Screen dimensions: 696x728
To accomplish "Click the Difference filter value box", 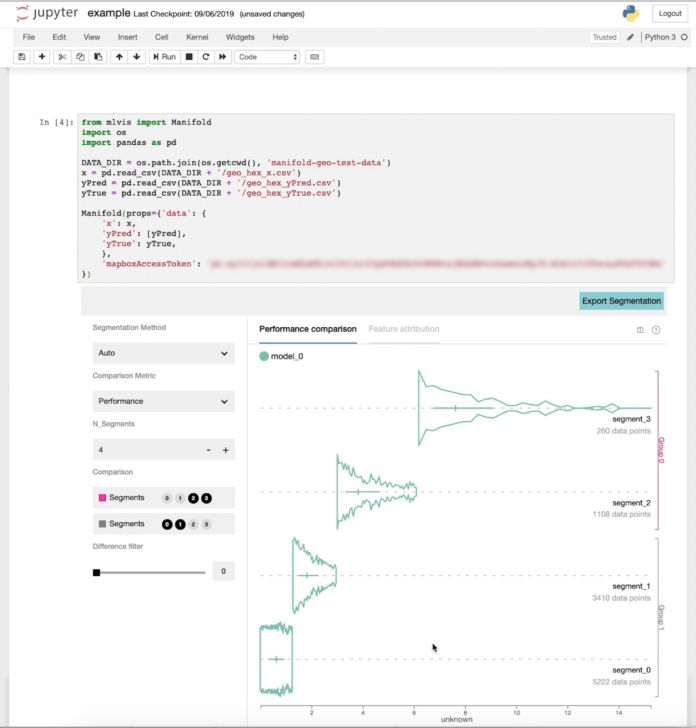I will point(223,571).
